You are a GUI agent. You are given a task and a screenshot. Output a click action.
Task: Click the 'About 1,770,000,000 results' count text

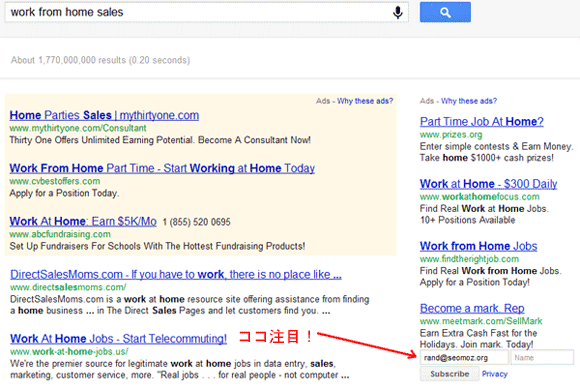point(100,60)
